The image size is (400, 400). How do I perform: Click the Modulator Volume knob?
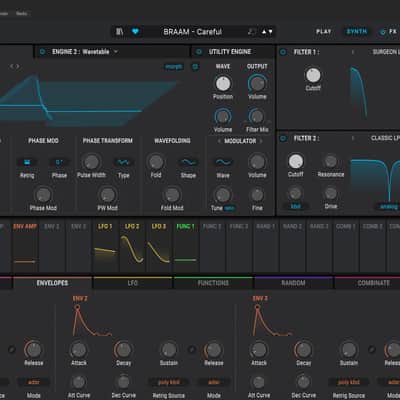257,162
